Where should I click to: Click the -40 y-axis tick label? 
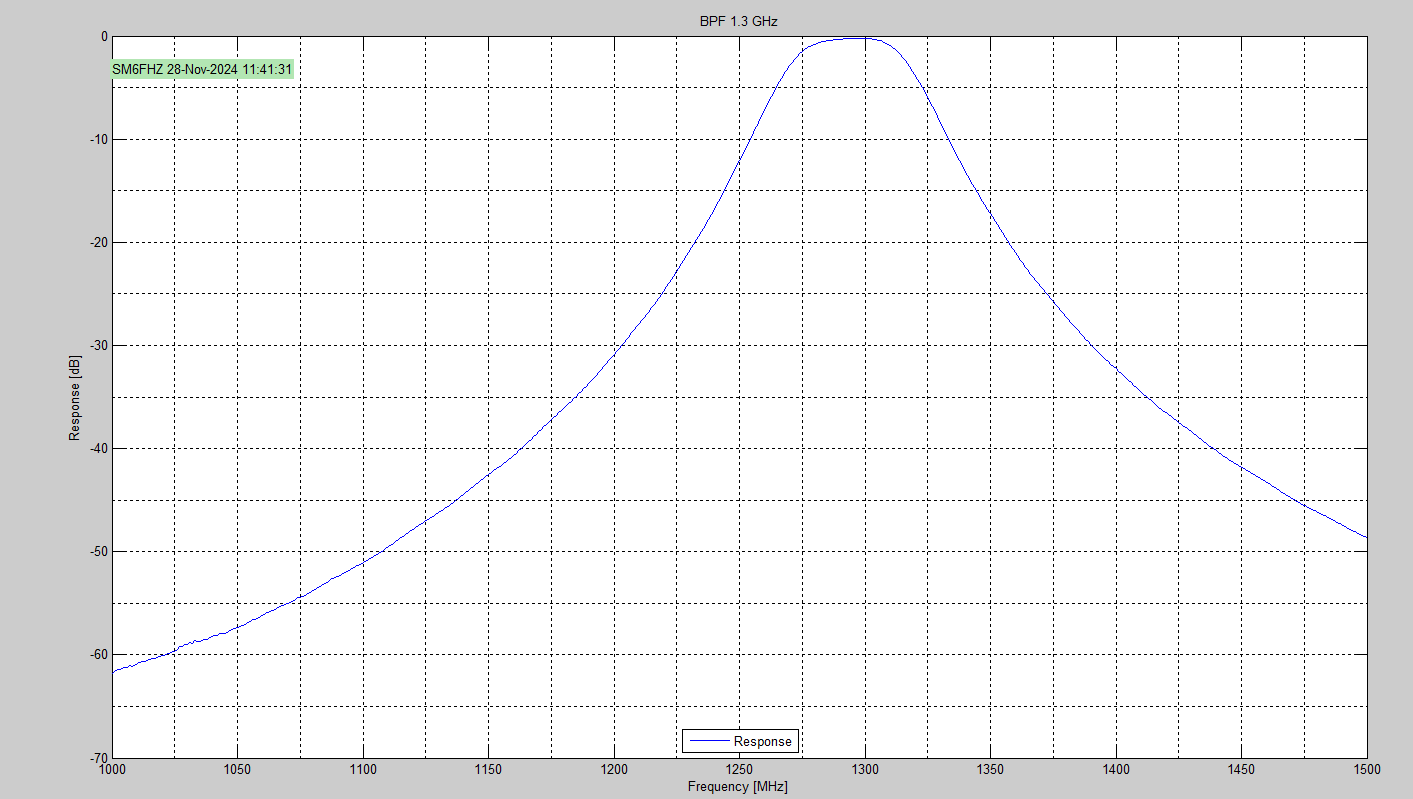click(x=98, y=449)
